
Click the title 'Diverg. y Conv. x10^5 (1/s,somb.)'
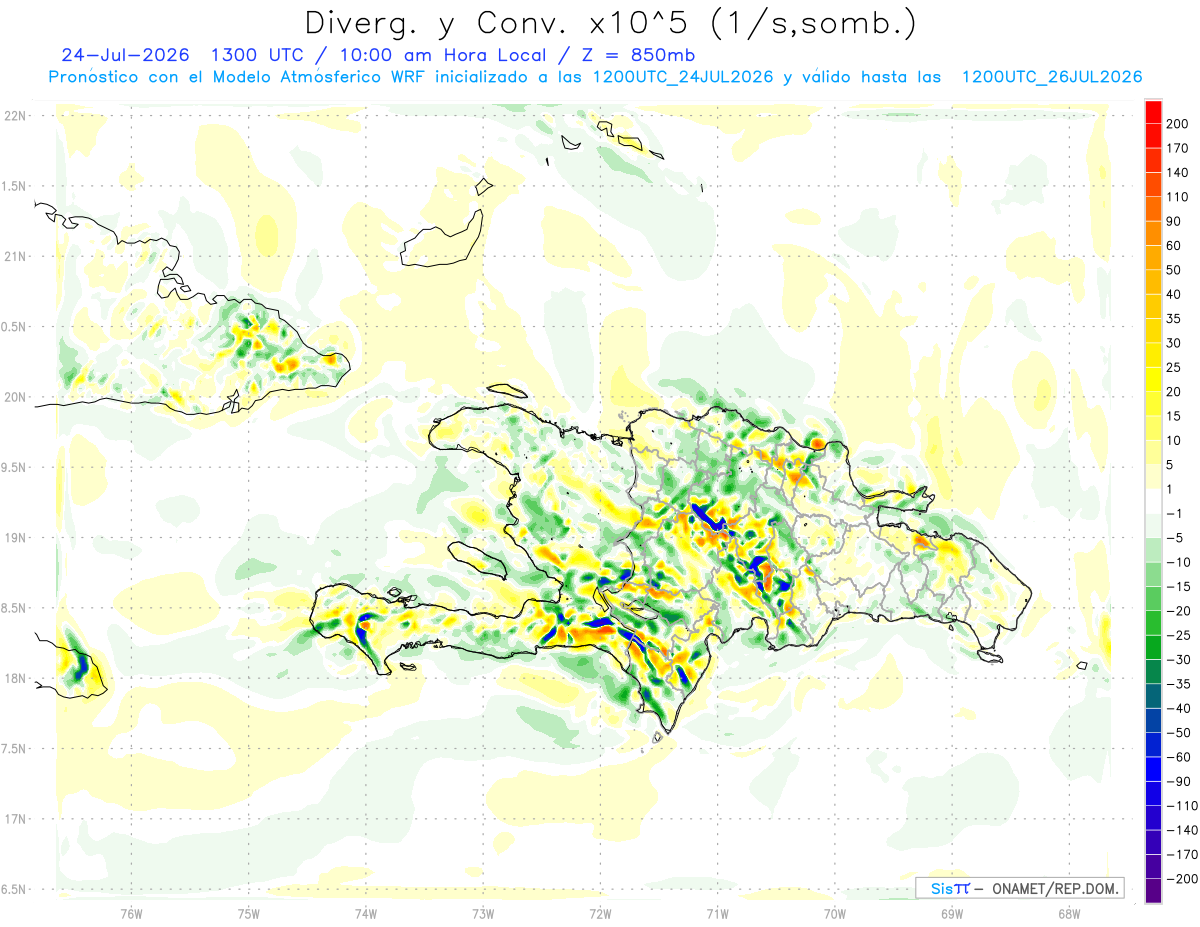610,23
